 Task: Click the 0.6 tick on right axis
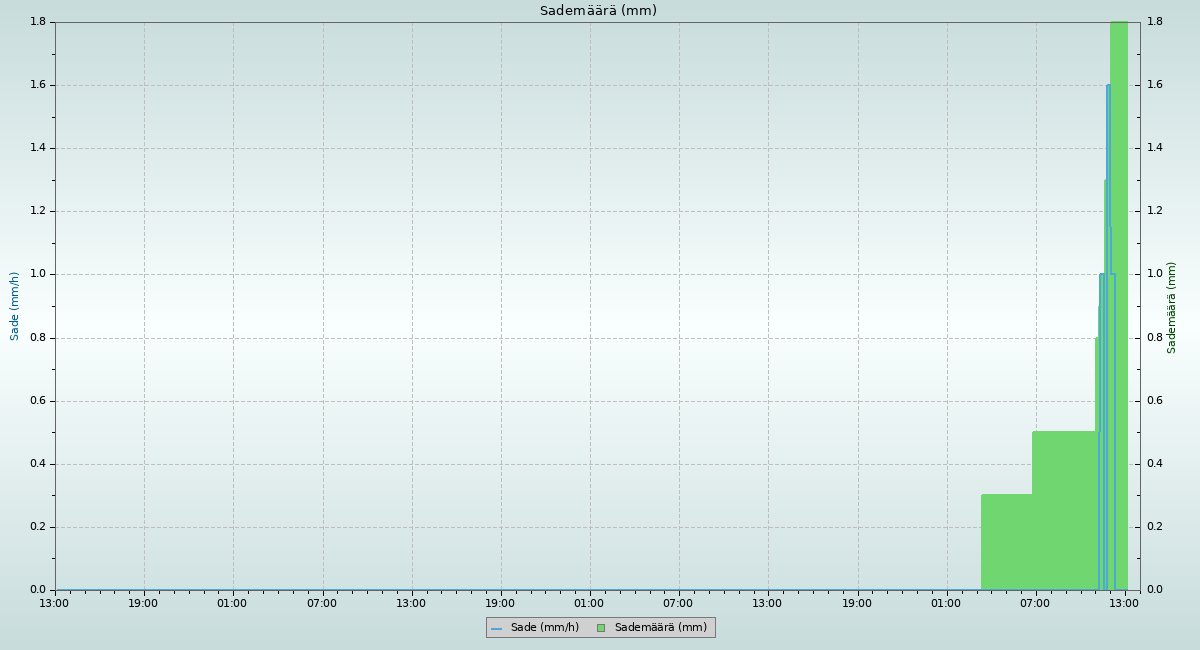pyautogui.click(x=1155, y=401)
